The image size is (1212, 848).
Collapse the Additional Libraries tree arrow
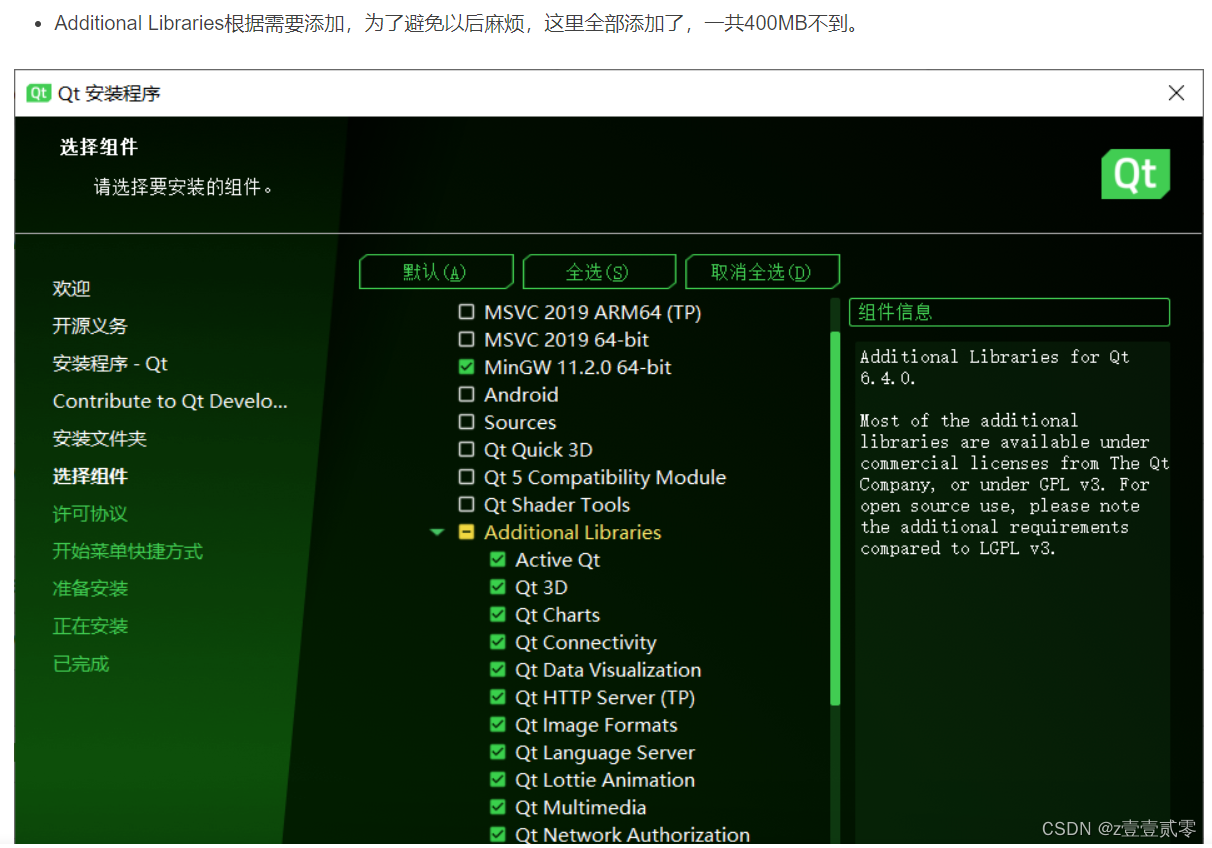436,533
